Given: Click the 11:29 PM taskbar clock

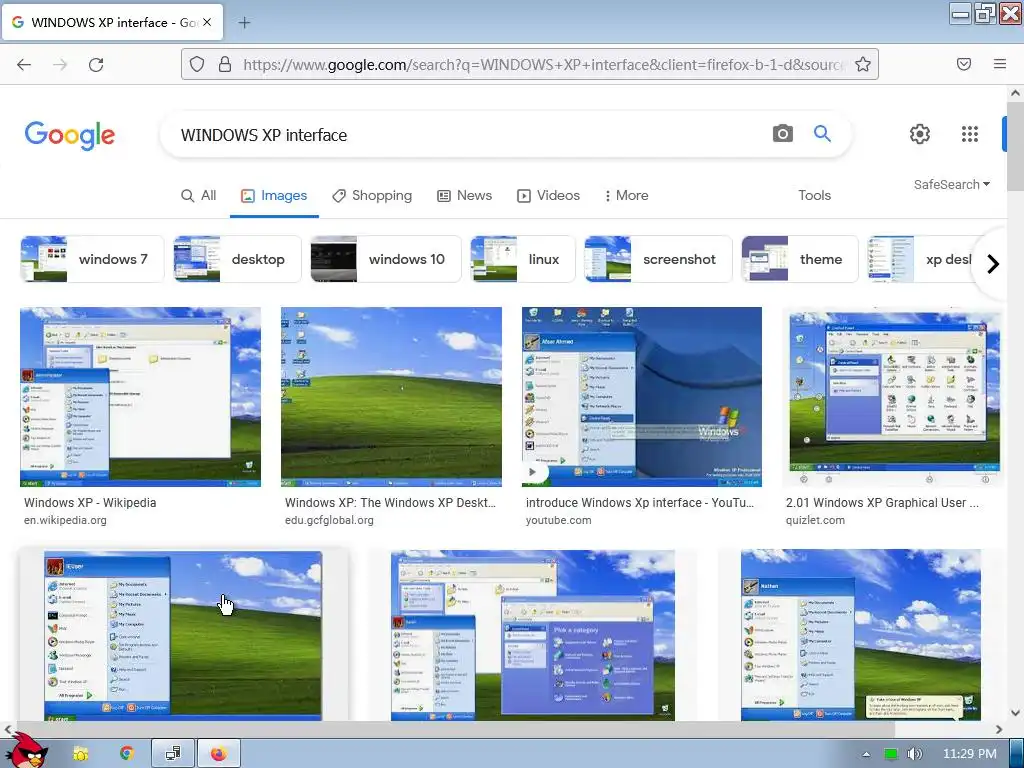Looking at the screenshot, I should tap(970, 754).
